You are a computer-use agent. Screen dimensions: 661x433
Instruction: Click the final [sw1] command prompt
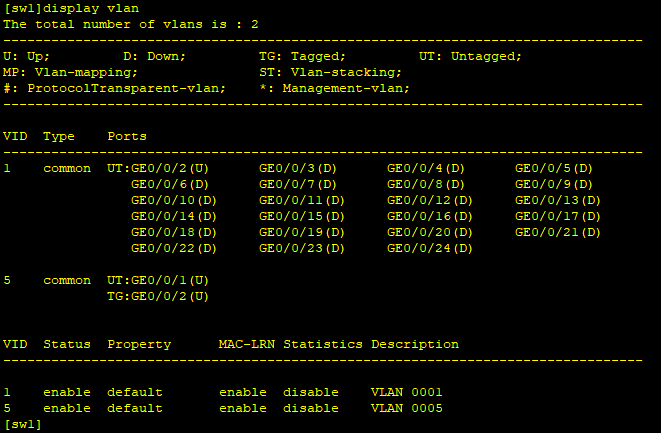pyautogui.click(x=23, y=425)
